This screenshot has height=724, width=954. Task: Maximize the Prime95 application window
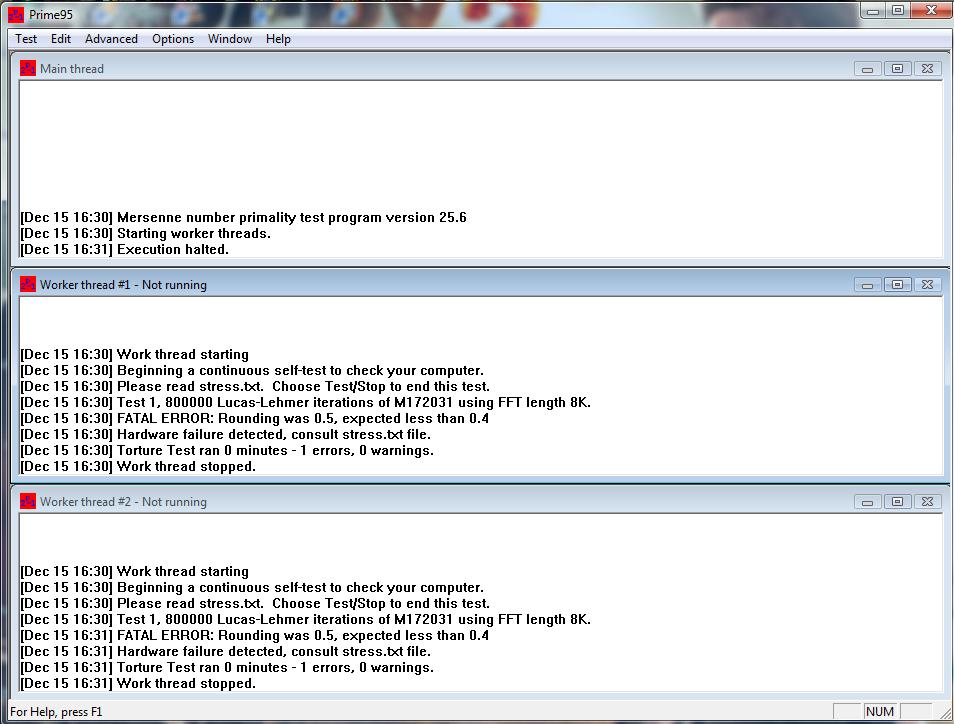pyautogui.click(x=898, y=11)
